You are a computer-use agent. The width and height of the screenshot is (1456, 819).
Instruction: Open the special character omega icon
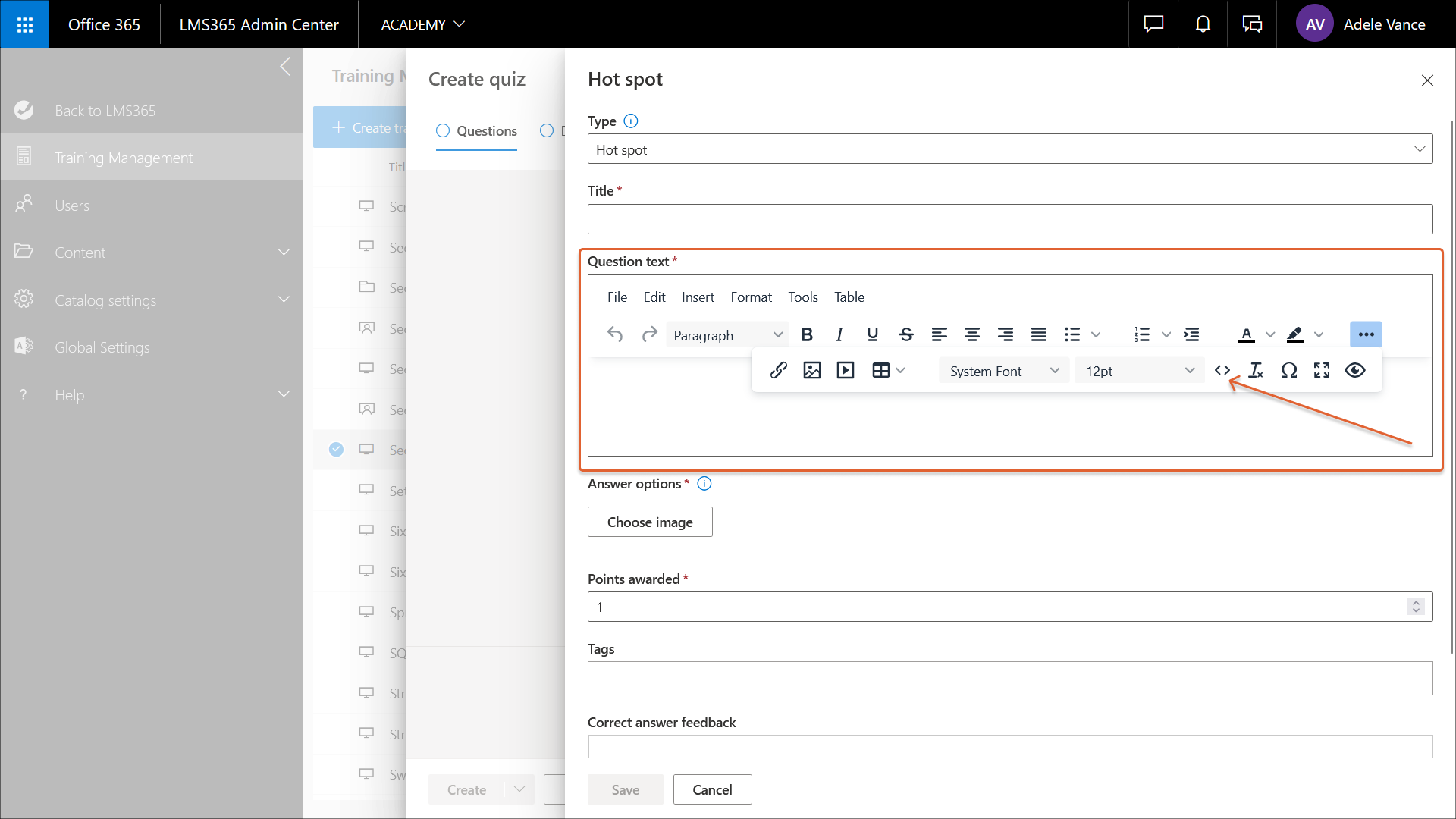pyautogui.click(x=1288, y=370)
